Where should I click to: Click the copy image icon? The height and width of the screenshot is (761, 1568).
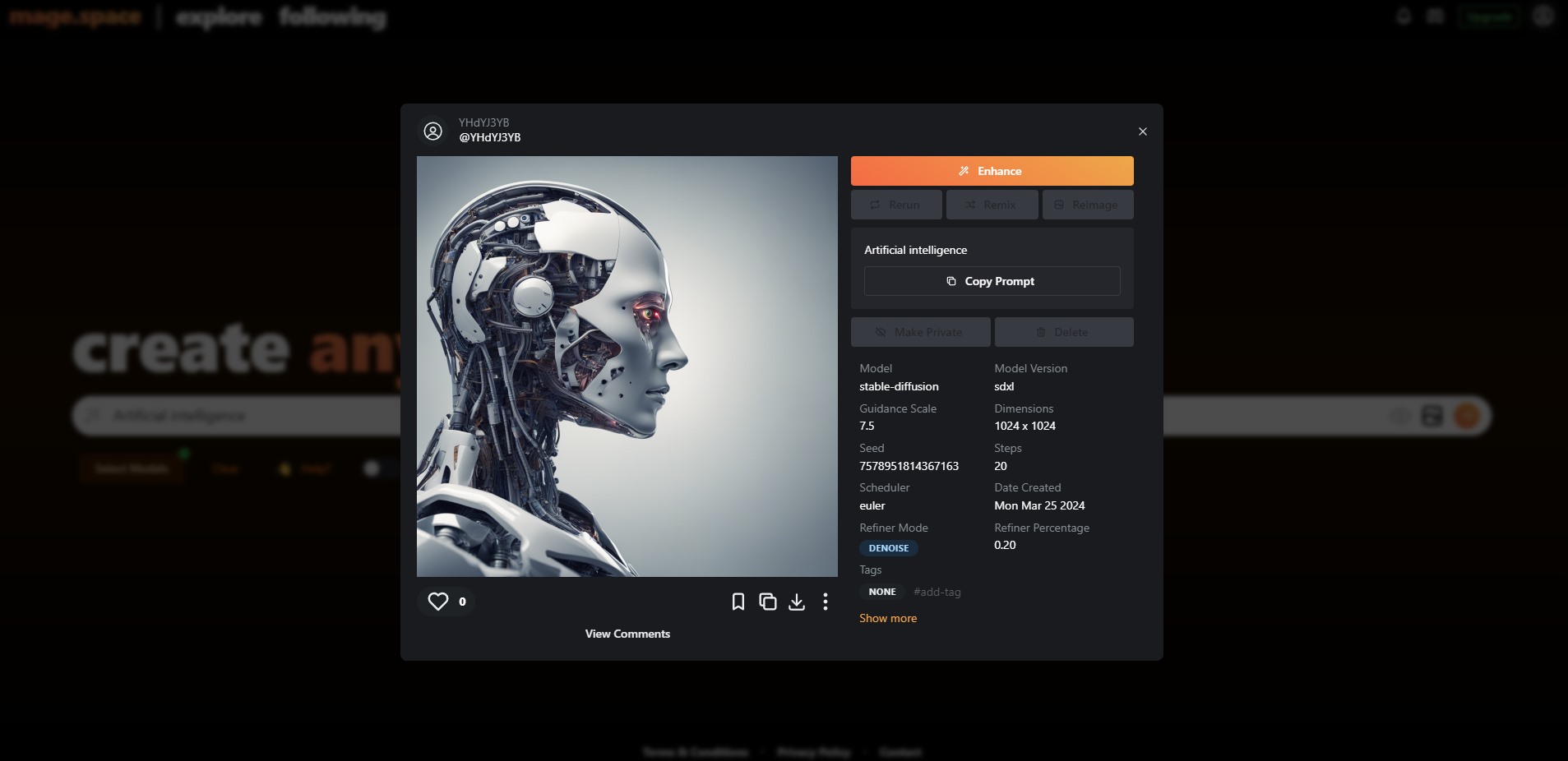coord(768,602)
